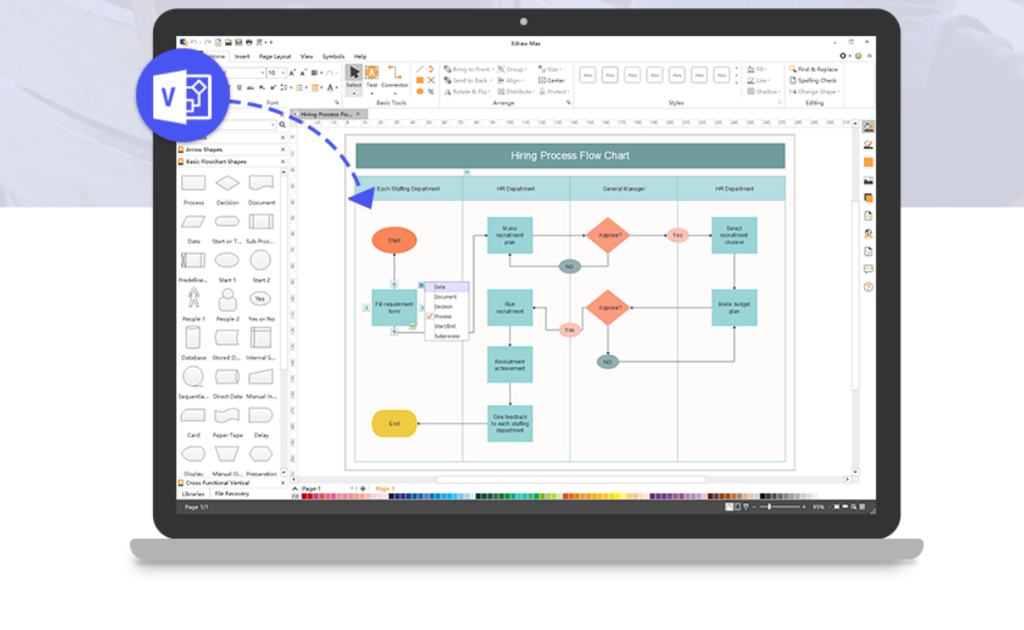Center the selected shape using Center

(551, 80)
